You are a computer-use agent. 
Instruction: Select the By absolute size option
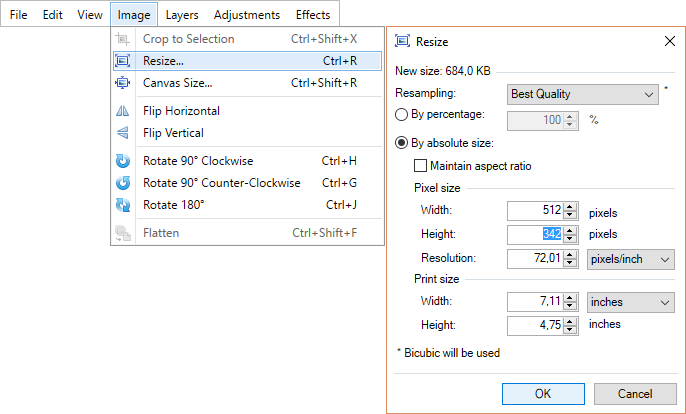click(401, 143)
